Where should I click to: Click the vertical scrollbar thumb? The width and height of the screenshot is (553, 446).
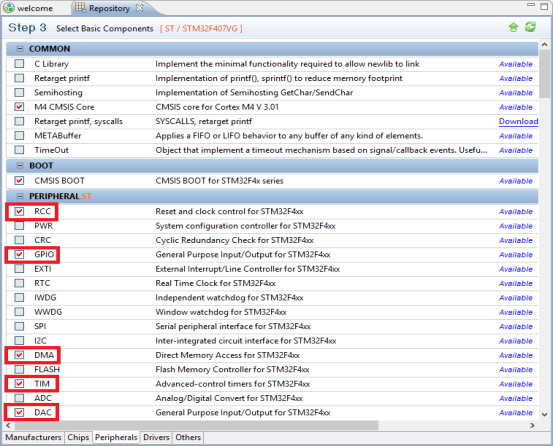click(544, 74)
